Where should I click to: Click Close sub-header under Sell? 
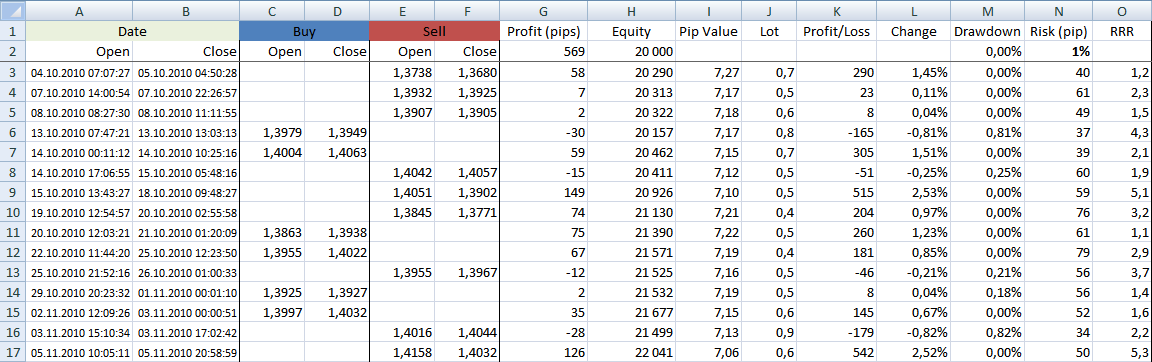467,52
